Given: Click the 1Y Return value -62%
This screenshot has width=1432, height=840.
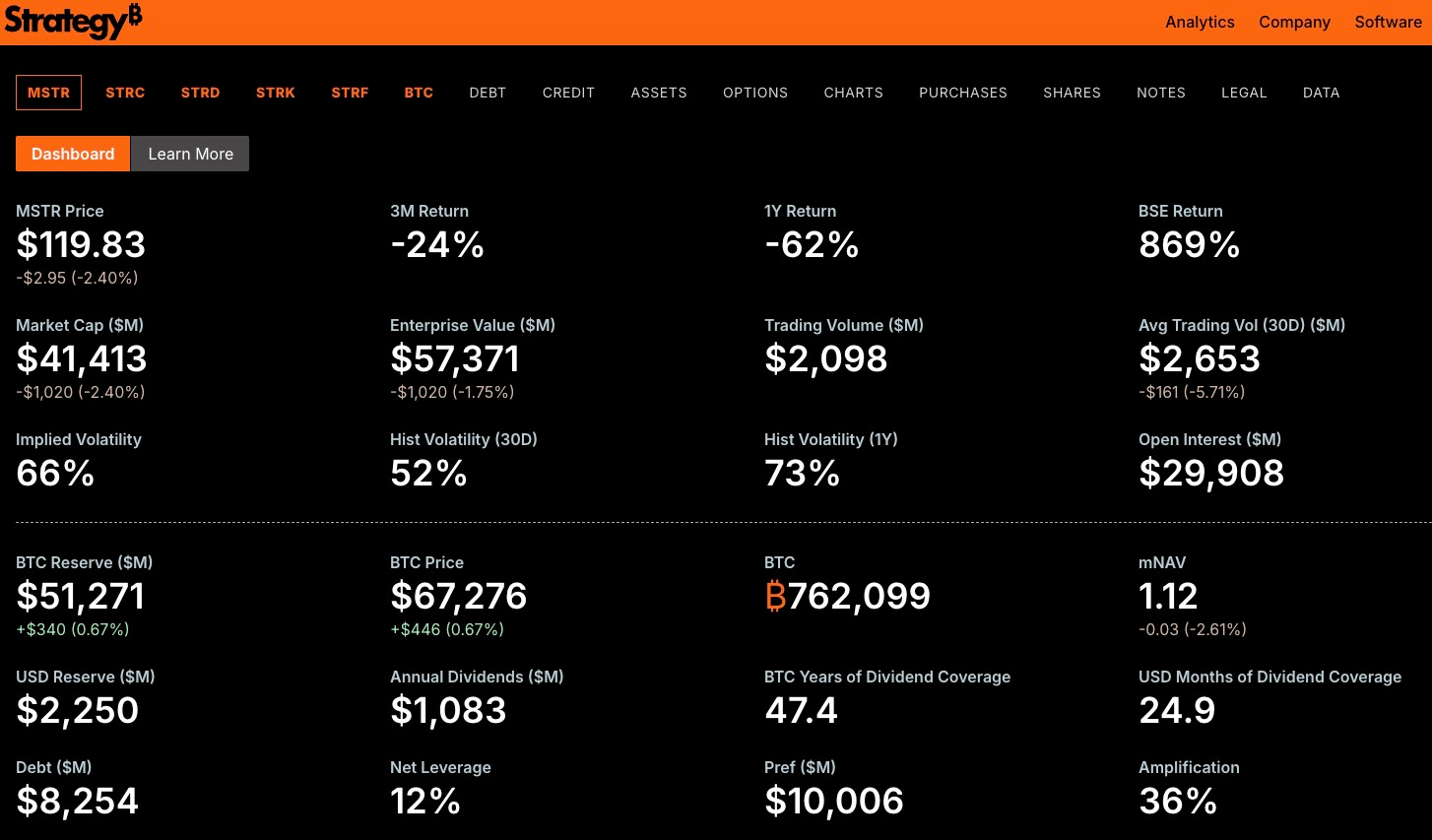Looking at the screenshot, I should point(812,244).
